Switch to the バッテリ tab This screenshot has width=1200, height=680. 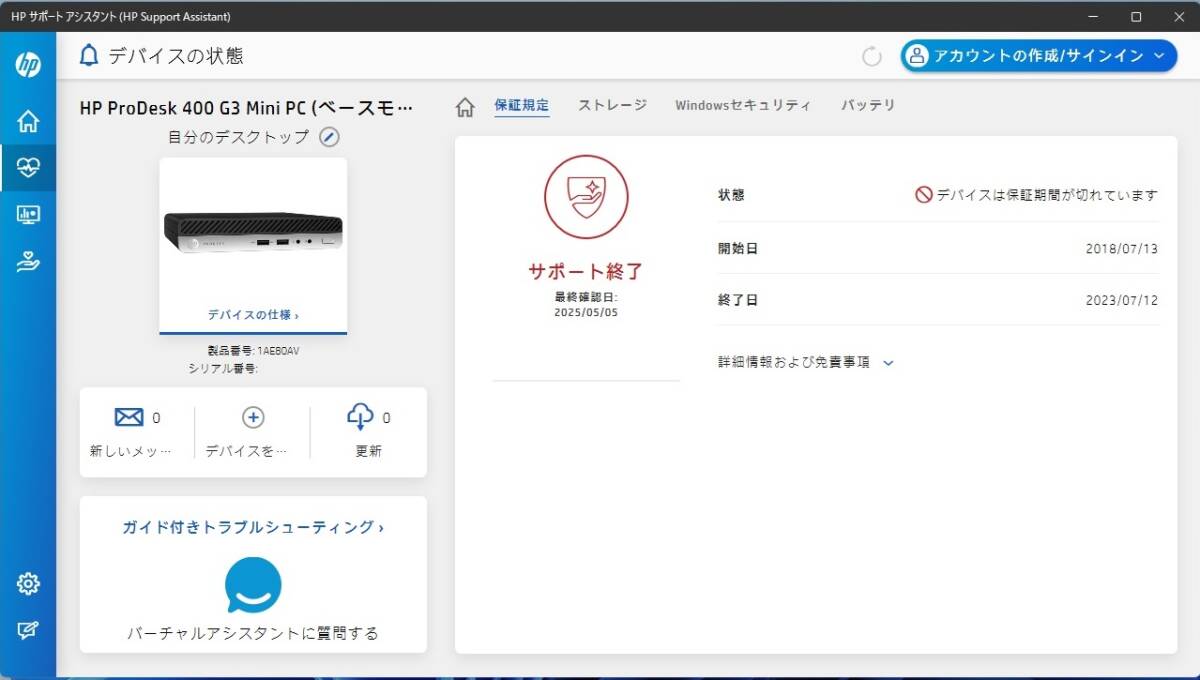click(868, 105)
